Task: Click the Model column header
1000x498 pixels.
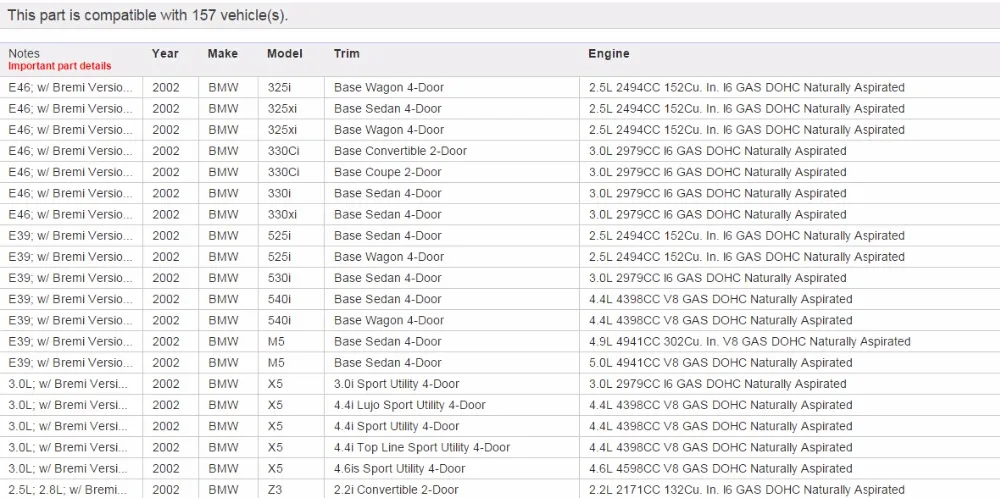Action: (x=284, y=54)
